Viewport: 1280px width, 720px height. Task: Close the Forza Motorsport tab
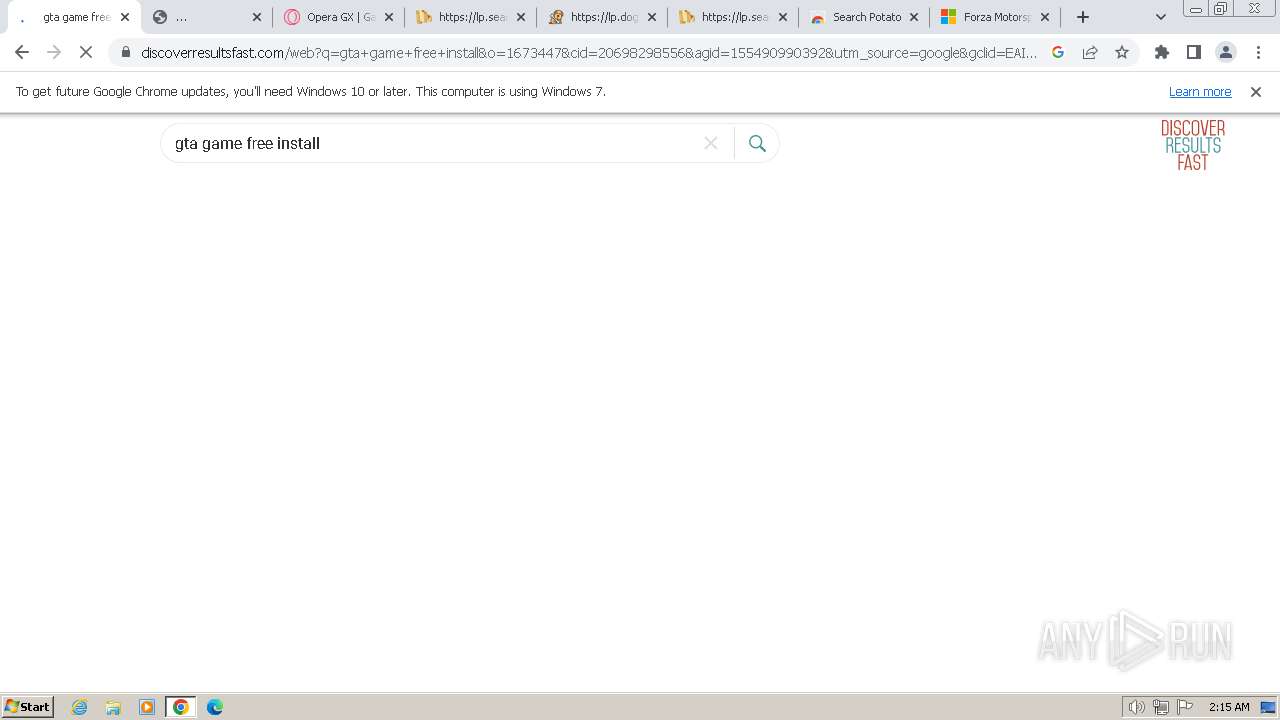pos(1045,18)
